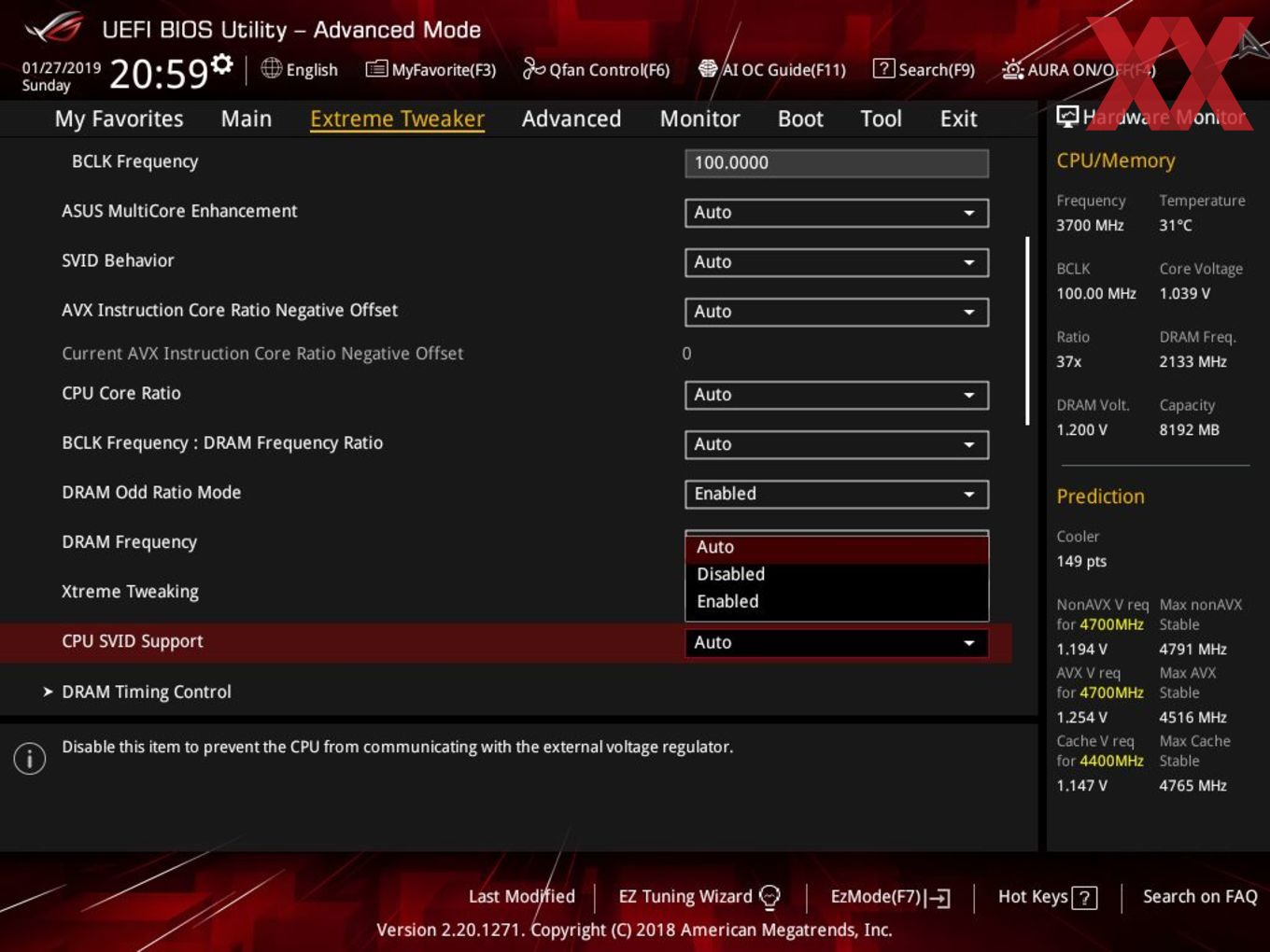Open AVX Instruction Core Ratio Negative Offset dropdown
The height and width of the screenshot is (952, 1270).
click(837, 312)
